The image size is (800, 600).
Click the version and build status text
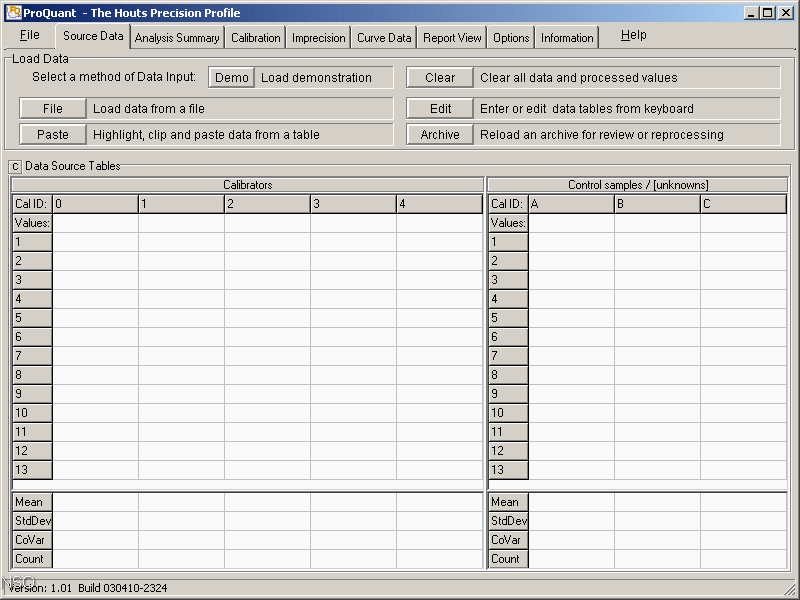click(88, 588)
